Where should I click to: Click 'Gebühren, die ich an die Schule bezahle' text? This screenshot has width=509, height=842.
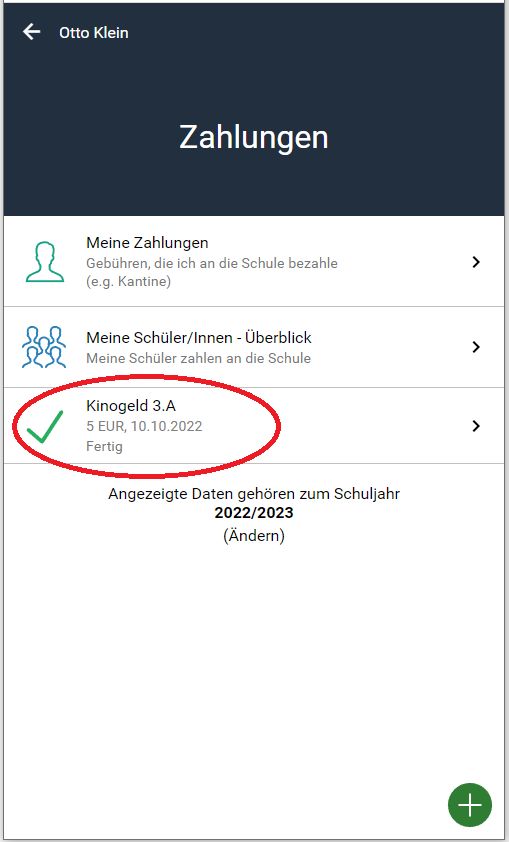point(212,264)
